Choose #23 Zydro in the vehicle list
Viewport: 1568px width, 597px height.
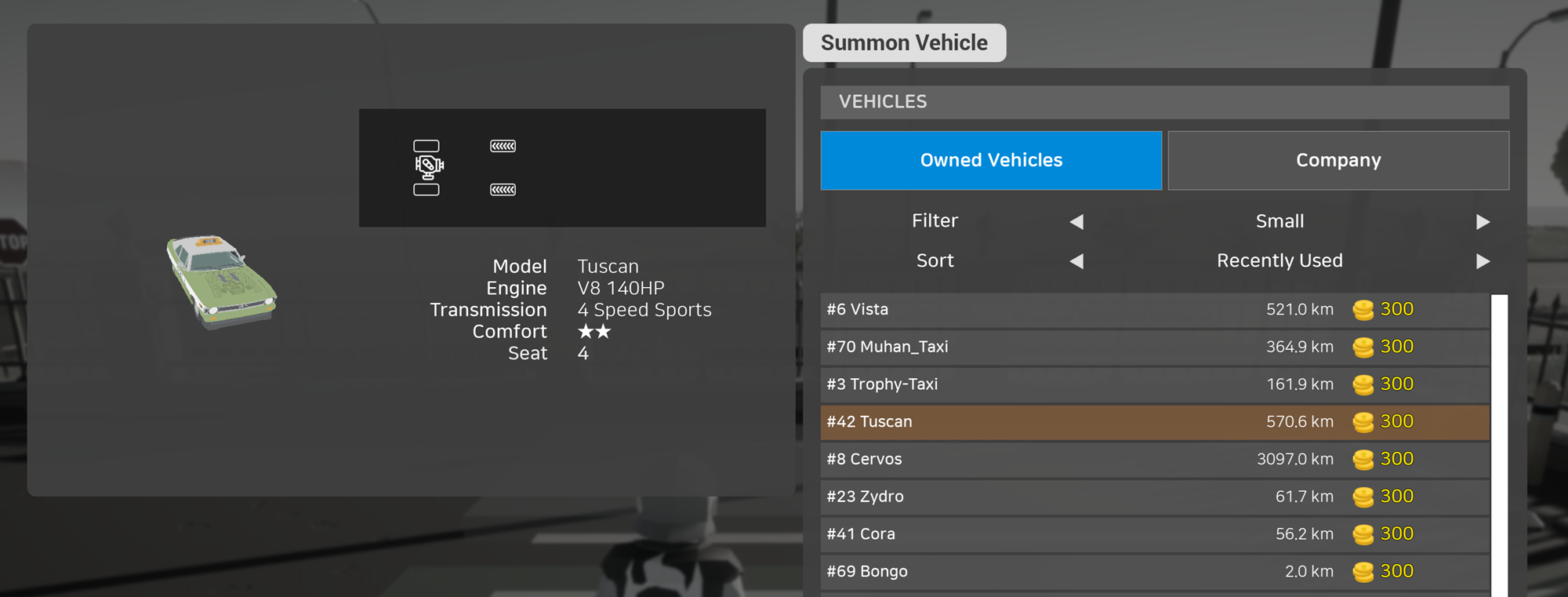(x=1155, y=497)
